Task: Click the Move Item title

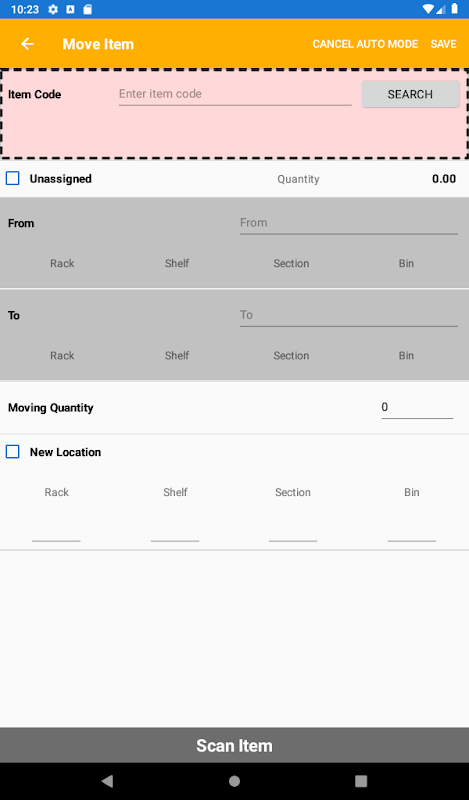Action: pos(98,44)
